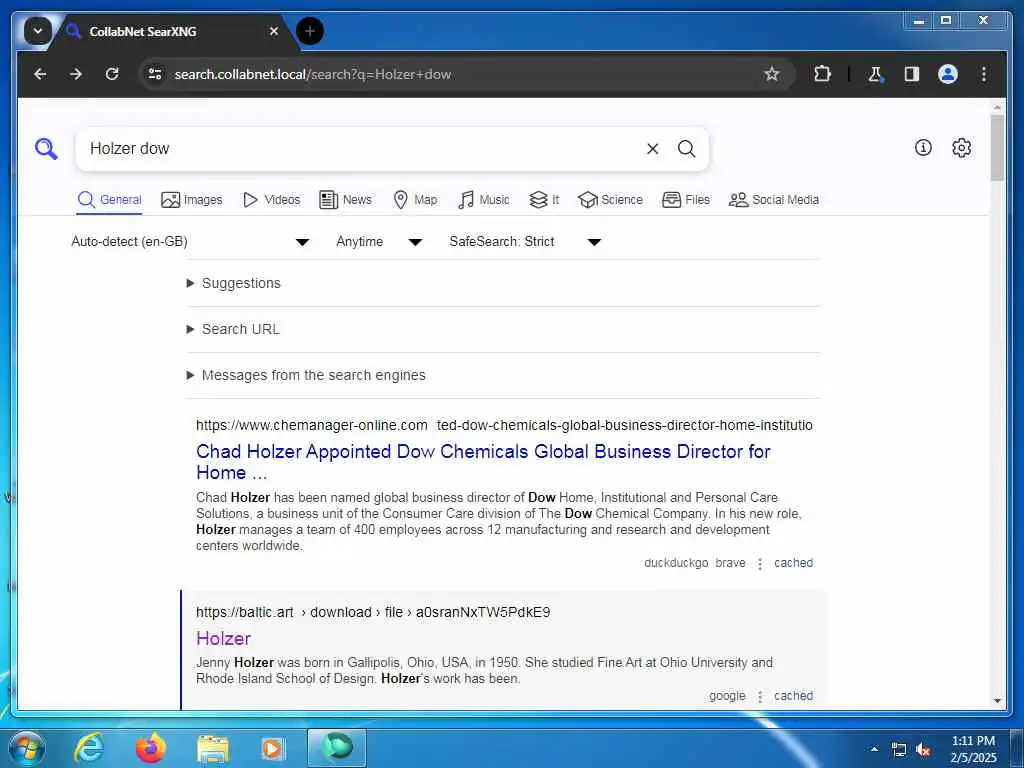This screenshot has width=1024, height=768.
Task: Switch to Science search tab
Action: pos(610,200)
